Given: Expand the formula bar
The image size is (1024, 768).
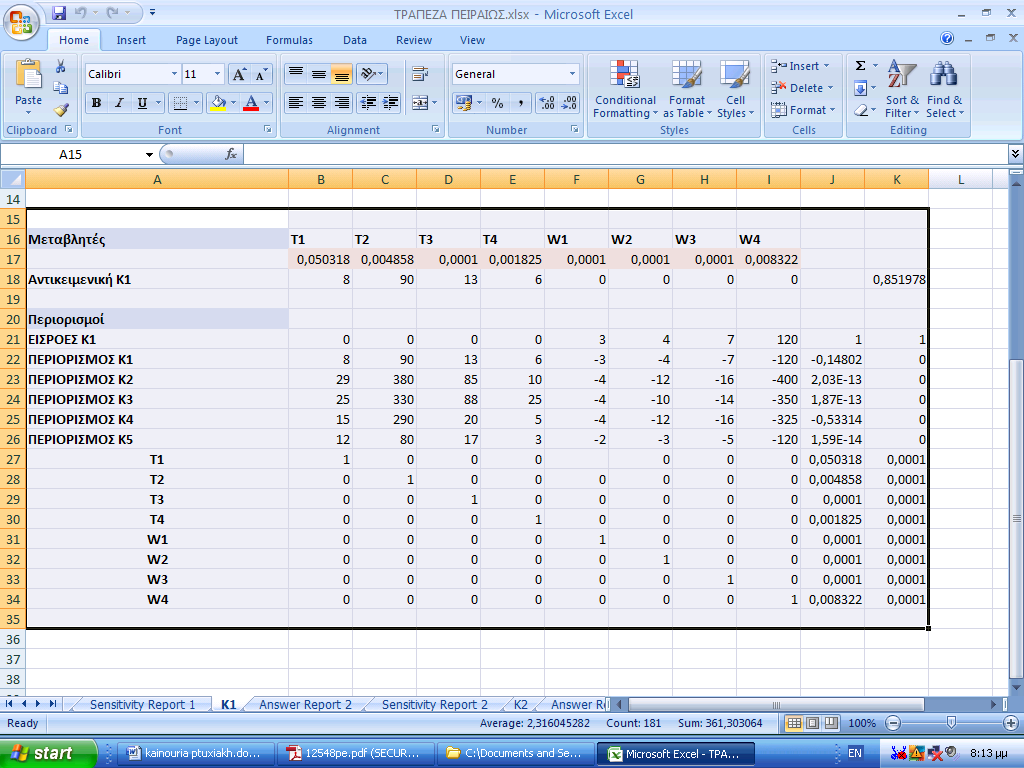Looking at the screenshot, I should tap(1015, 154).
